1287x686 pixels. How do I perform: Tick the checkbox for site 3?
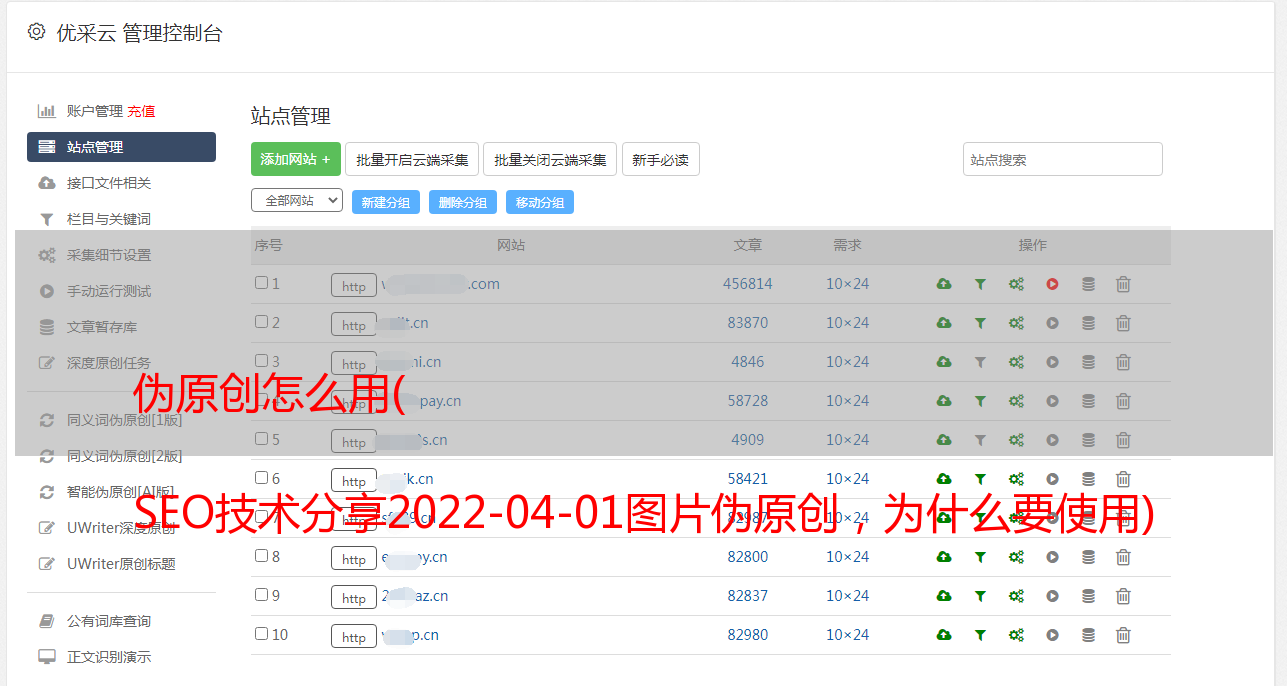(261, 361)
